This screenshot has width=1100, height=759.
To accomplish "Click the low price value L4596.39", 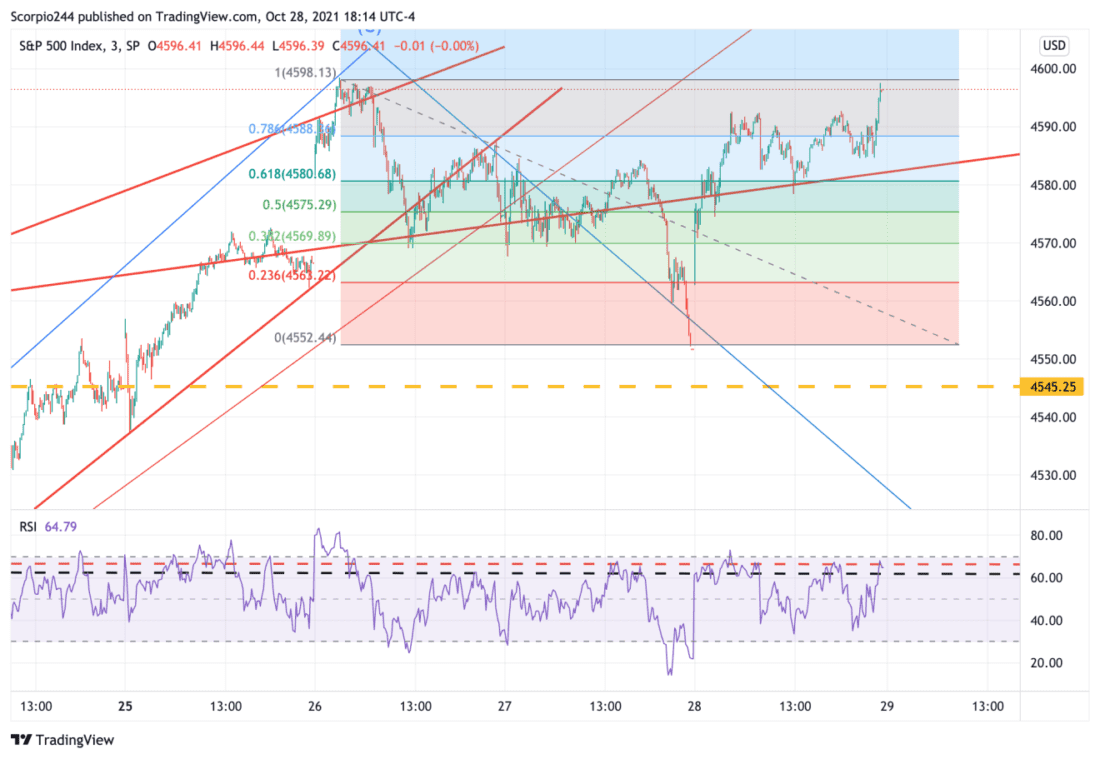I will click(297, 46).
